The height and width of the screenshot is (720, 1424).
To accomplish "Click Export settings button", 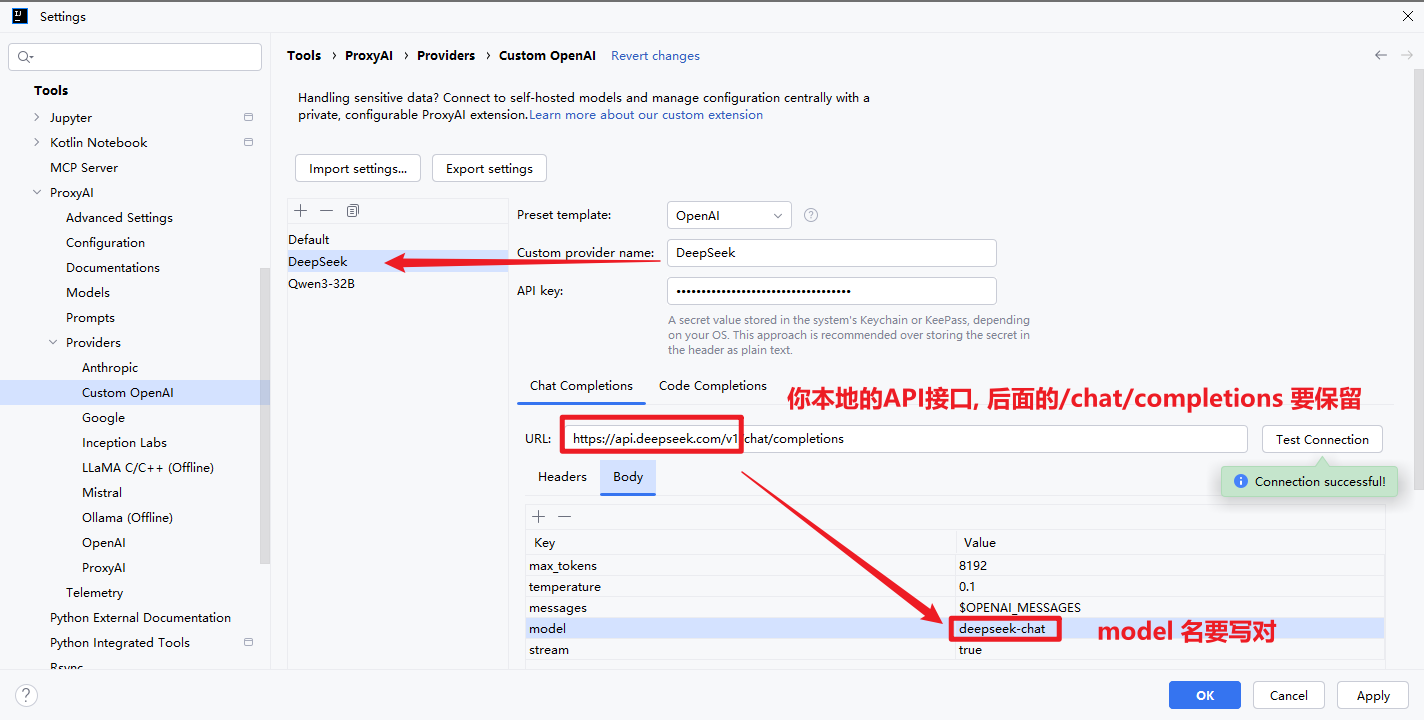I will [x=489, y=168].
